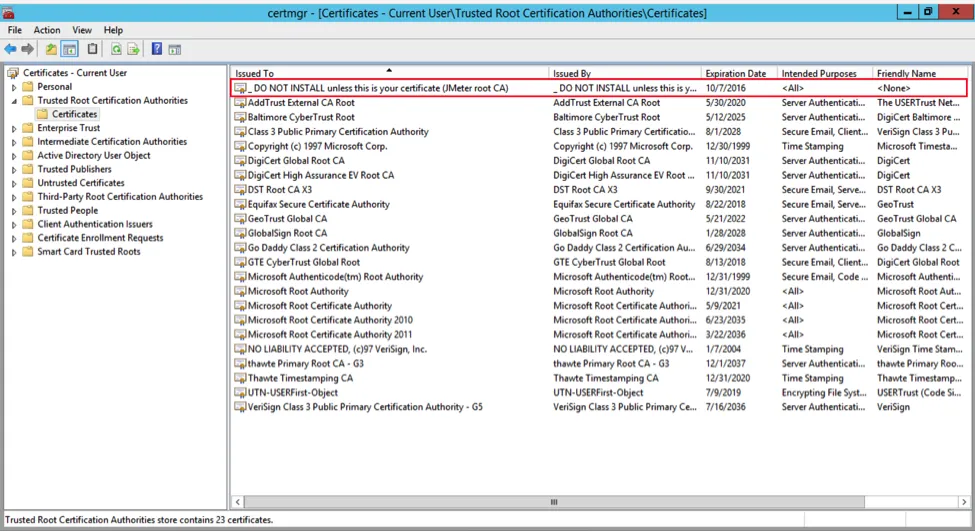Image resolution: width=975 pixels, height=532 pixels.
Task: Select the thawte Primary Root CA - G3 row
Action: coord(600,364)
